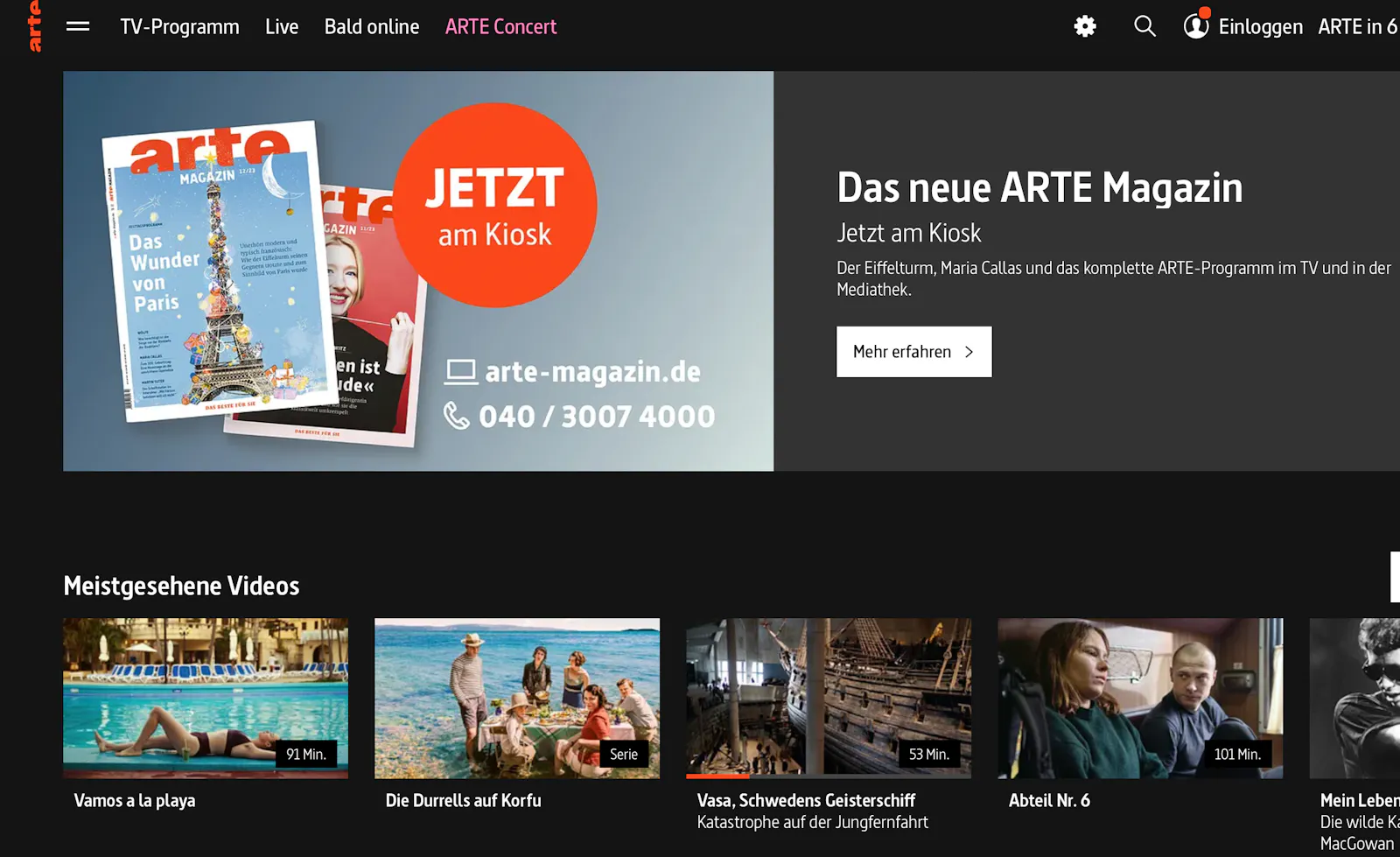Click the 101 Min. duration badge
This screenshot has width=1400, height=857.
point(1237,754)
